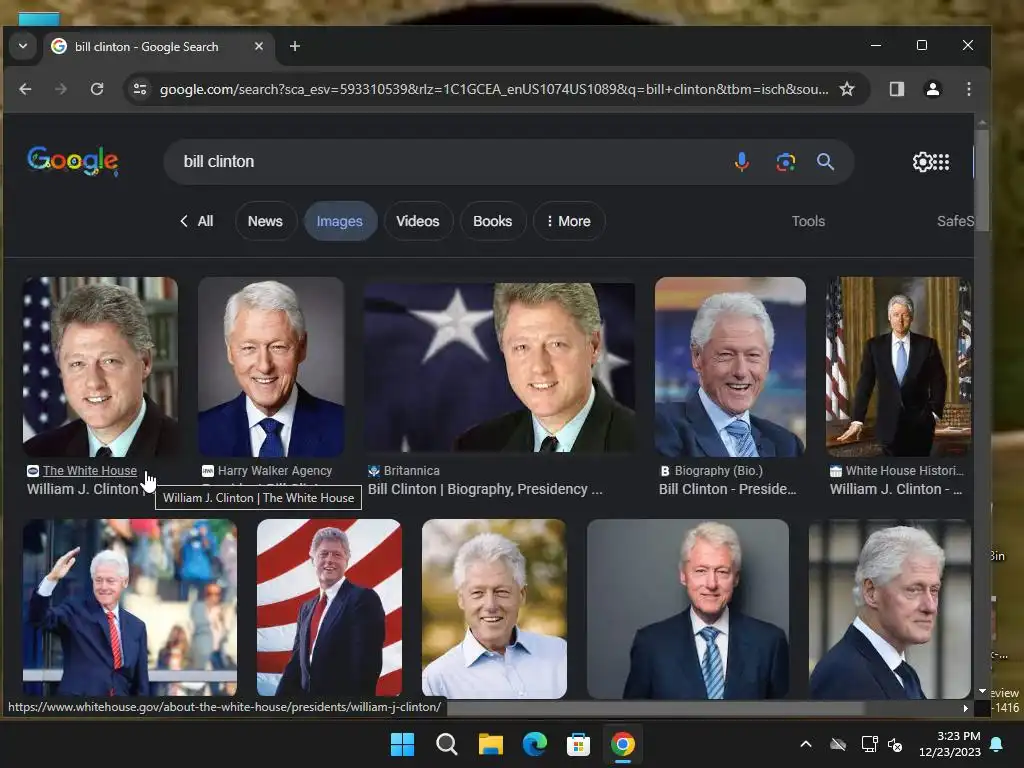Open the notifications bell
The width and height of the screenshot is (1024, 768).
[997, 744]
